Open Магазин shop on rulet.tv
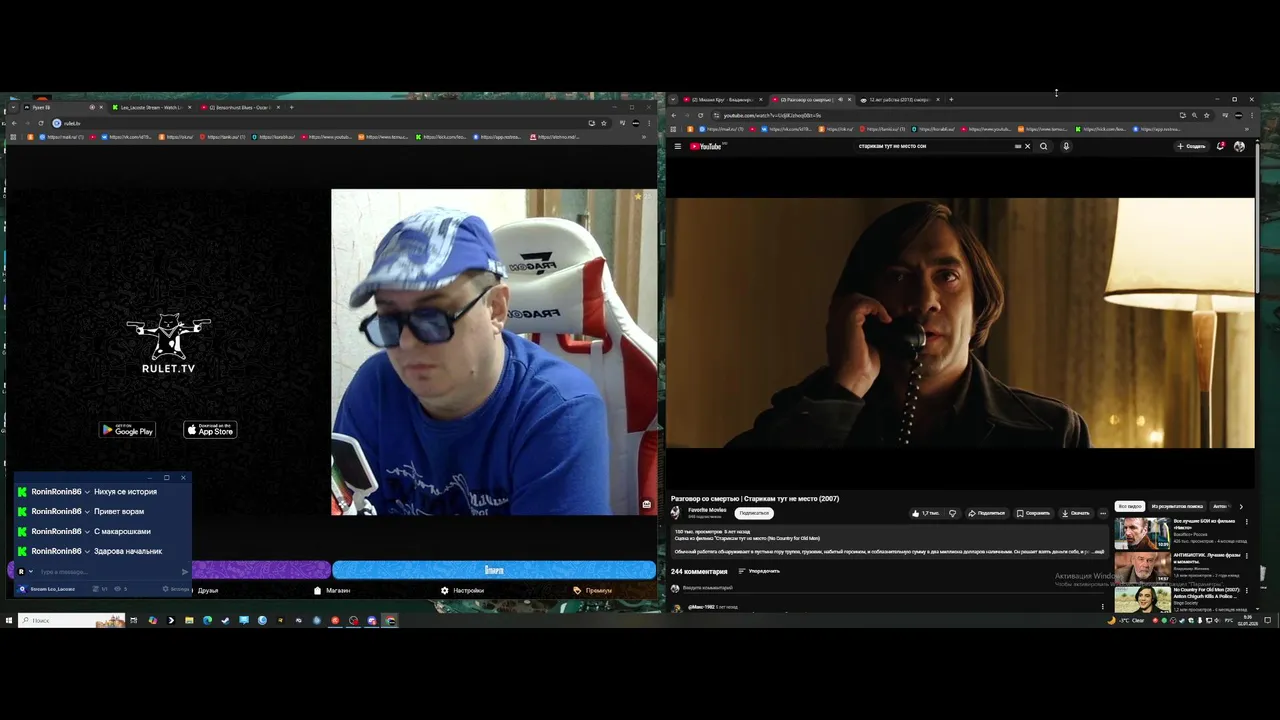 [x=332, y=590]
